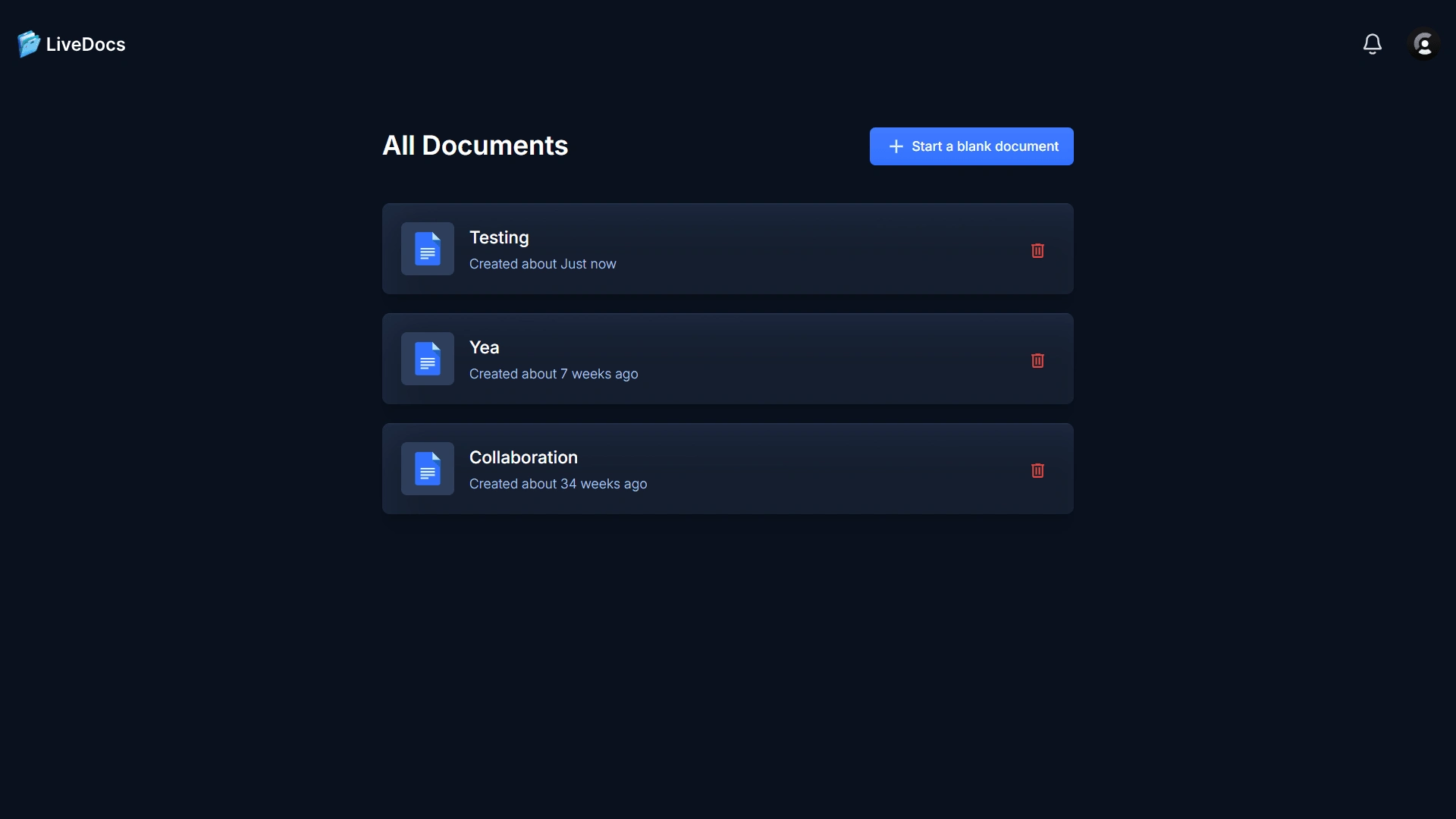
Task: Click the Collaboration document file icon
Action: point(428,469)
